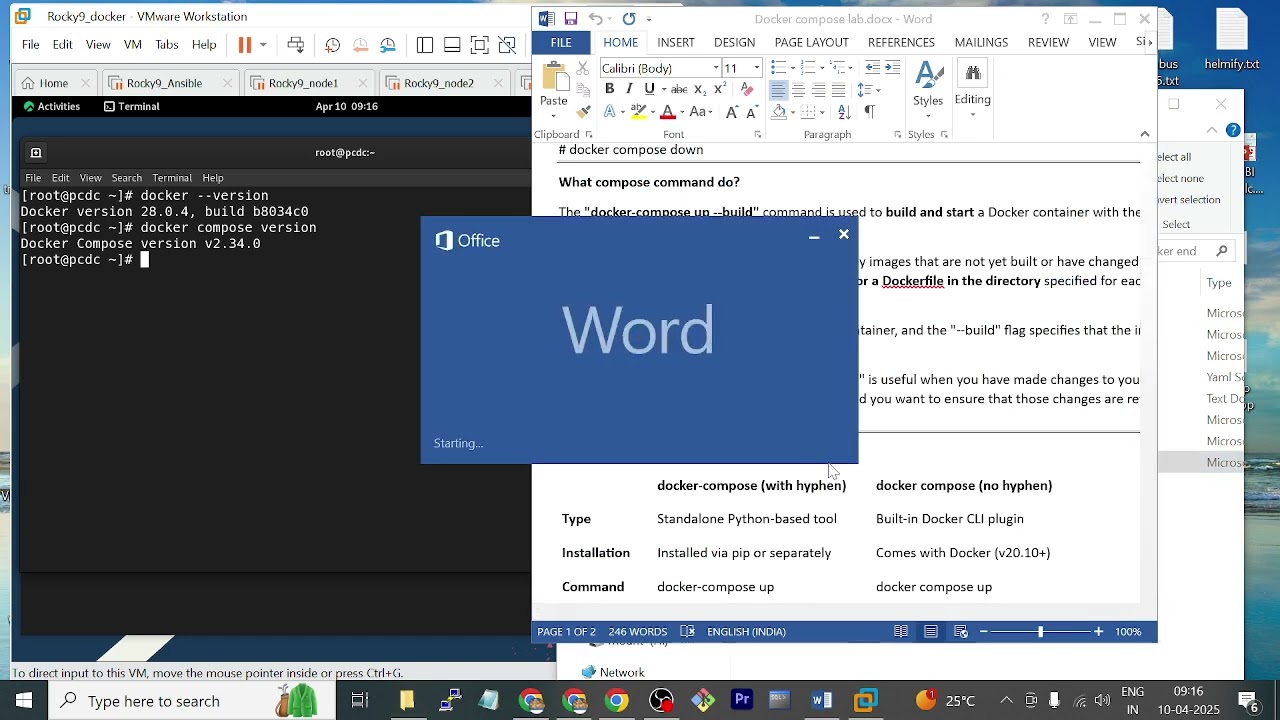Click the 100% zoom level button
This screenshot has width=1280, height=720.
(x=1128, y=632)
